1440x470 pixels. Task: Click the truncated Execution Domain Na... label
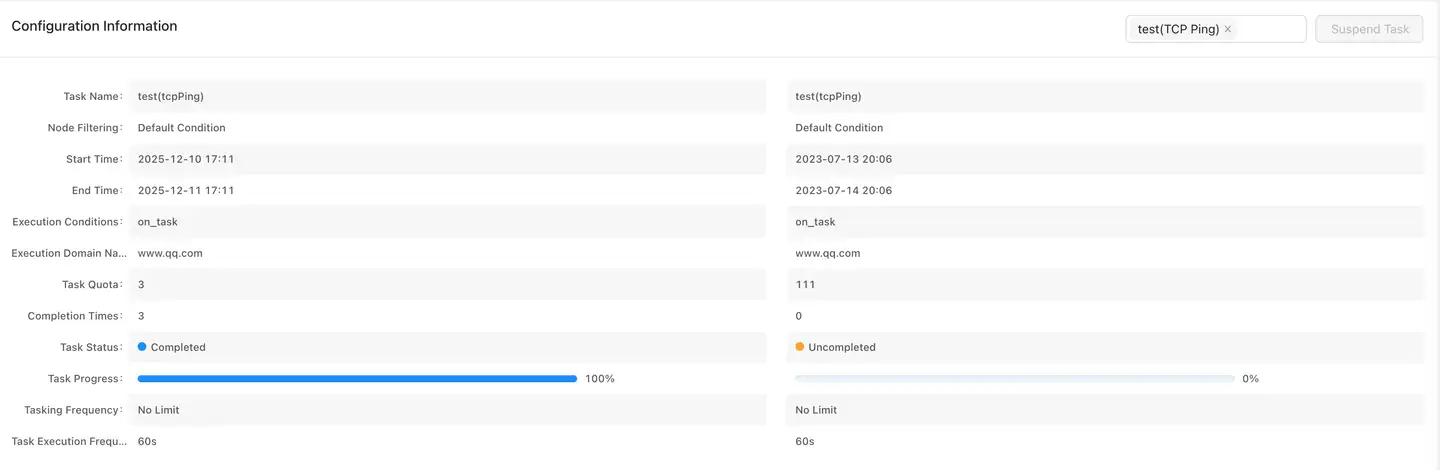click(x=66, y=253)
